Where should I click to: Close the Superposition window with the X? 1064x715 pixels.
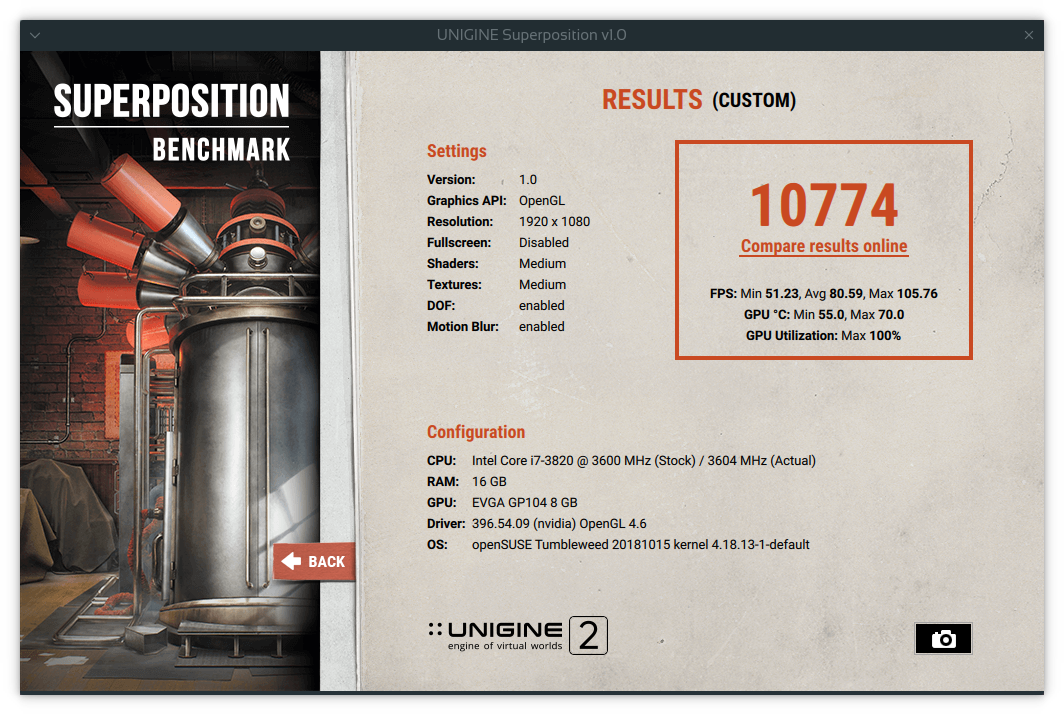pyautogui.click(x=1029, y=35)
